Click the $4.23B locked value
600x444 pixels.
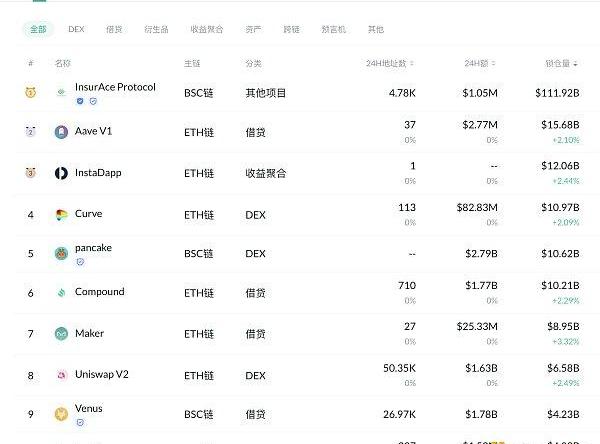pyautogui.click(x=563, y=415)
